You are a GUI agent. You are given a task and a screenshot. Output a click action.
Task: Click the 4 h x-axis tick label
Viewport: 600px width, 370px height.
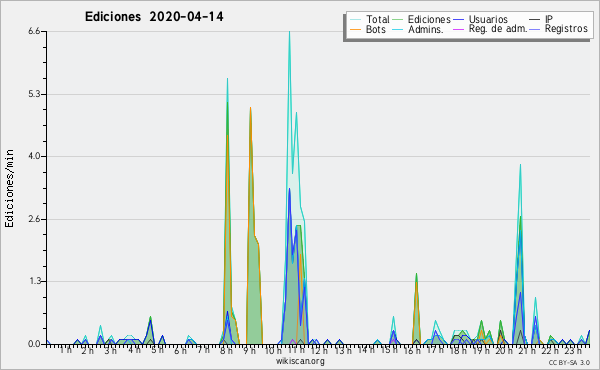pos(134,350)
